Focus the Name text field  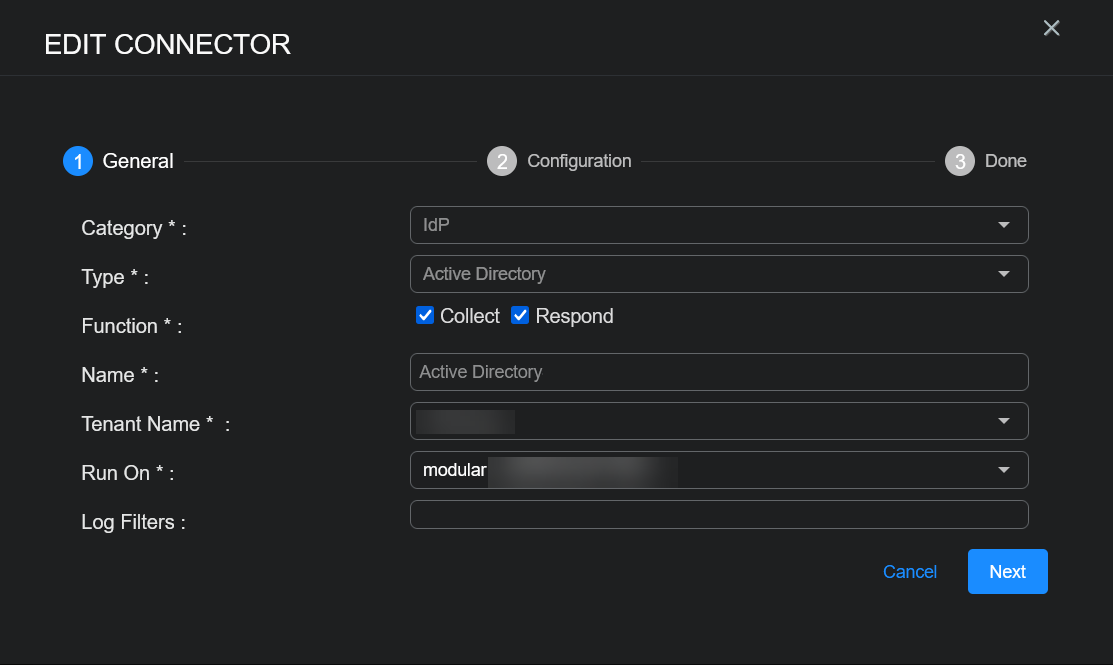(718, 372)
